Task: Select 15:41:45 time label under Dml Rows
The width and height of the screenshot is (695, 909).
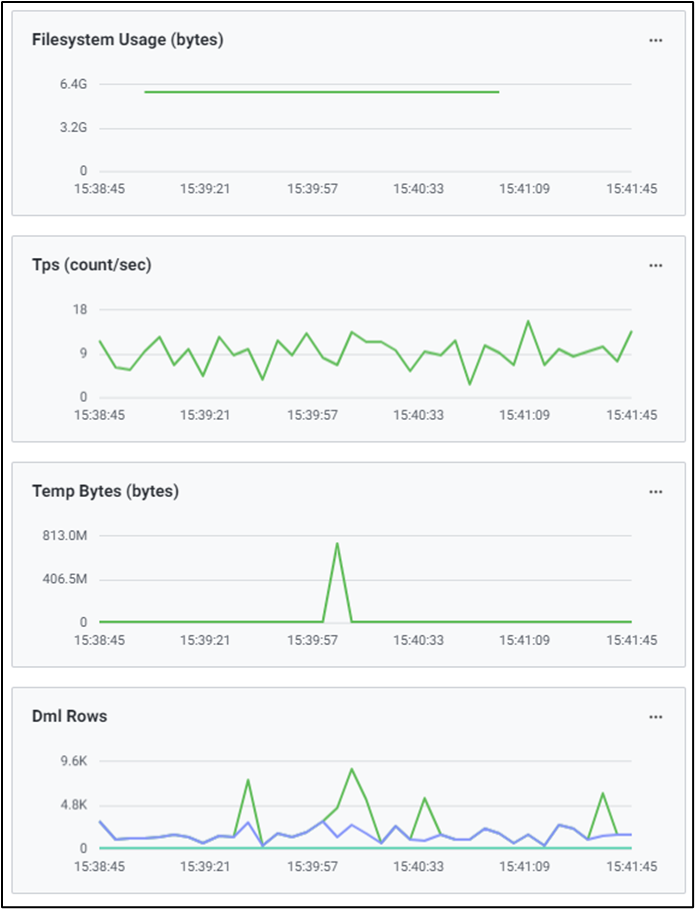Action: pos(633,865)
